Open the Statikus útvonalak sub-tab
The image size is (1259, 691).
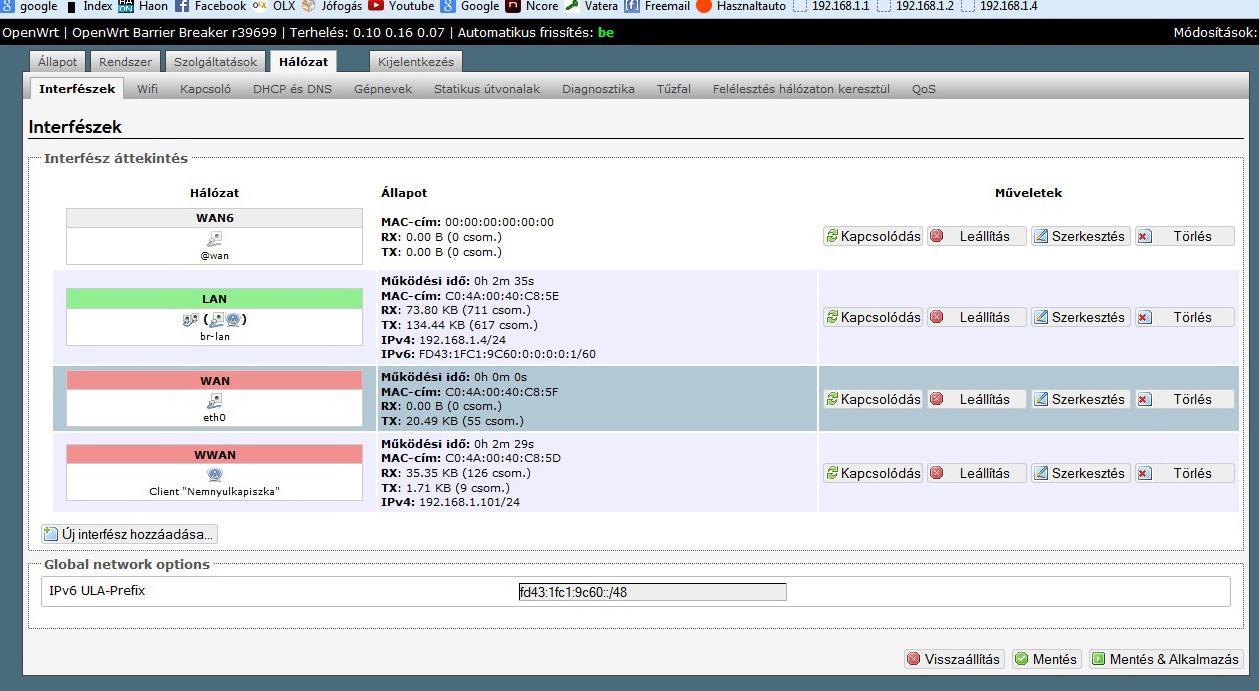tap(487, 89)
